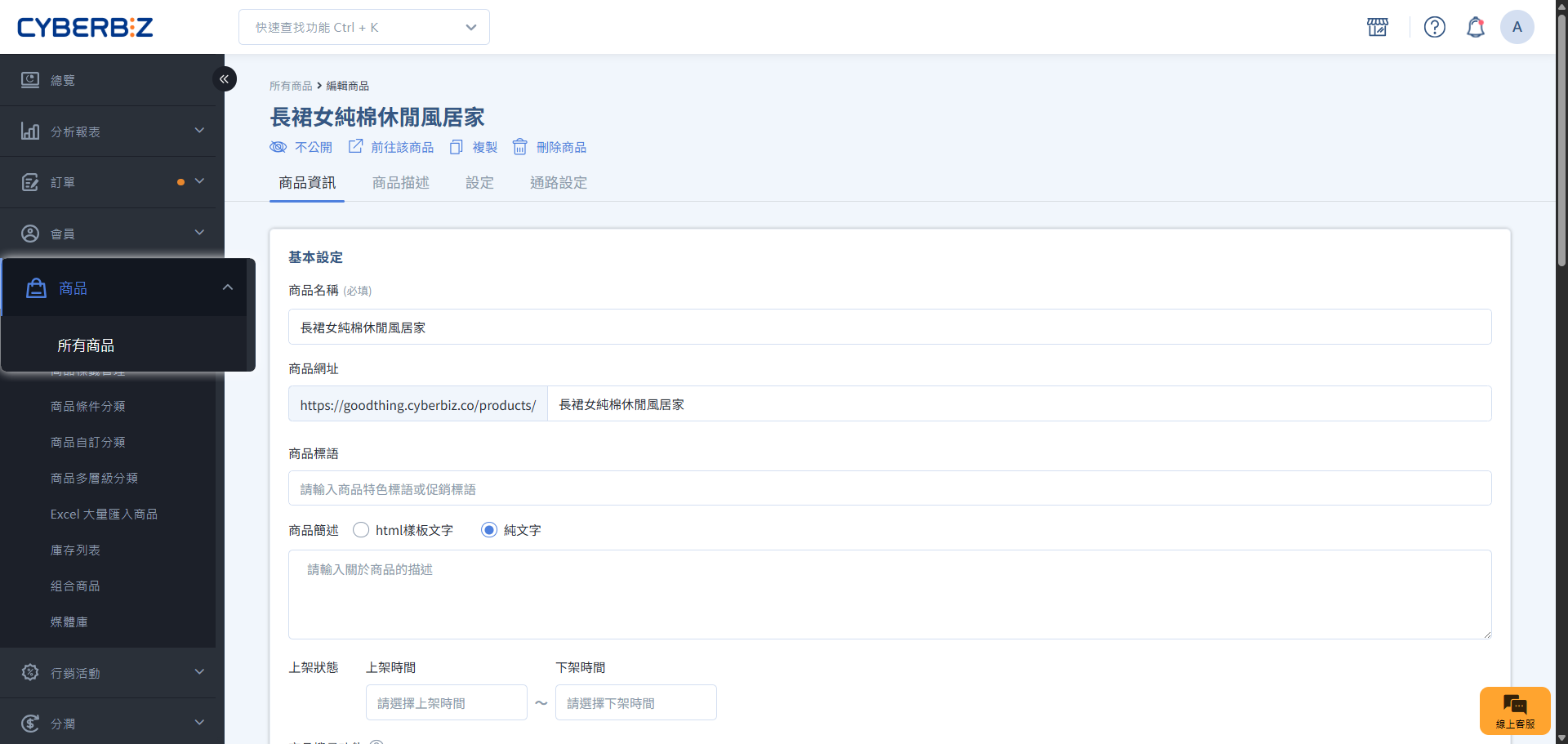Click the copy icon to duplicate product
The image size is (1568, 744).
coord(457,147)
